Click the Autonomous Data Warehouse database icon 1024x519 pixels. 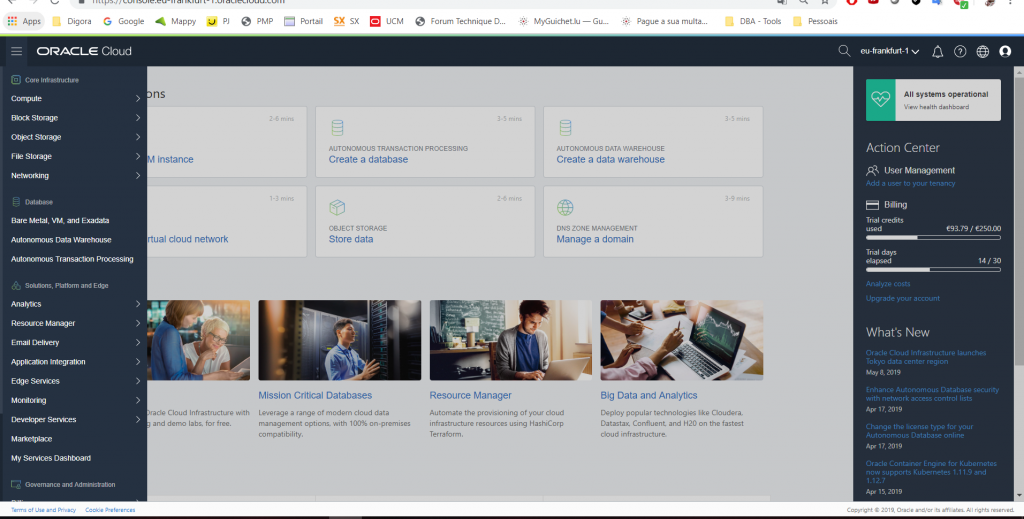point(565,127)
